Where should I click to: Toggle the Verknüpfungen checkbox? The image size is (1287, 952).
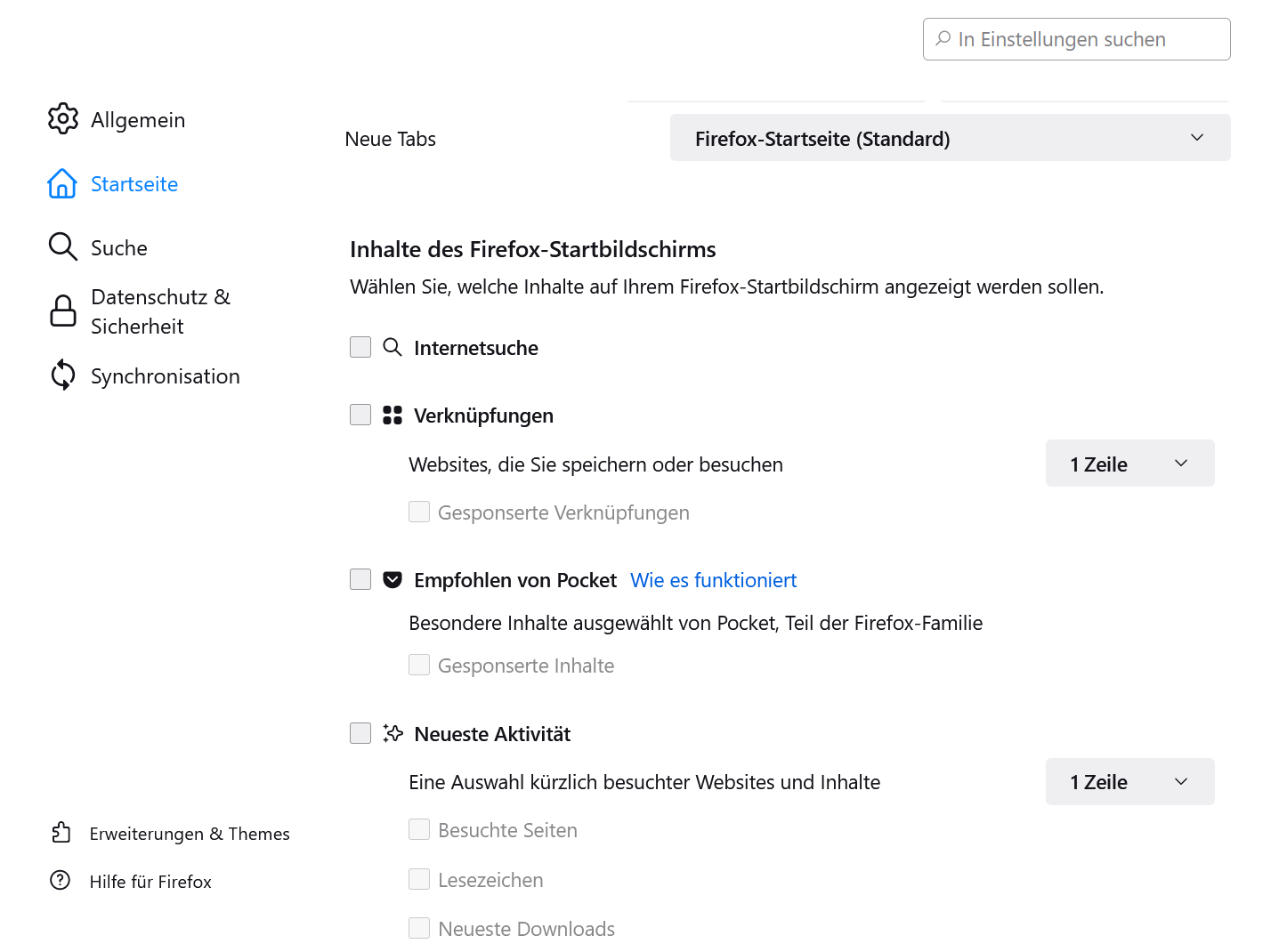360,415
